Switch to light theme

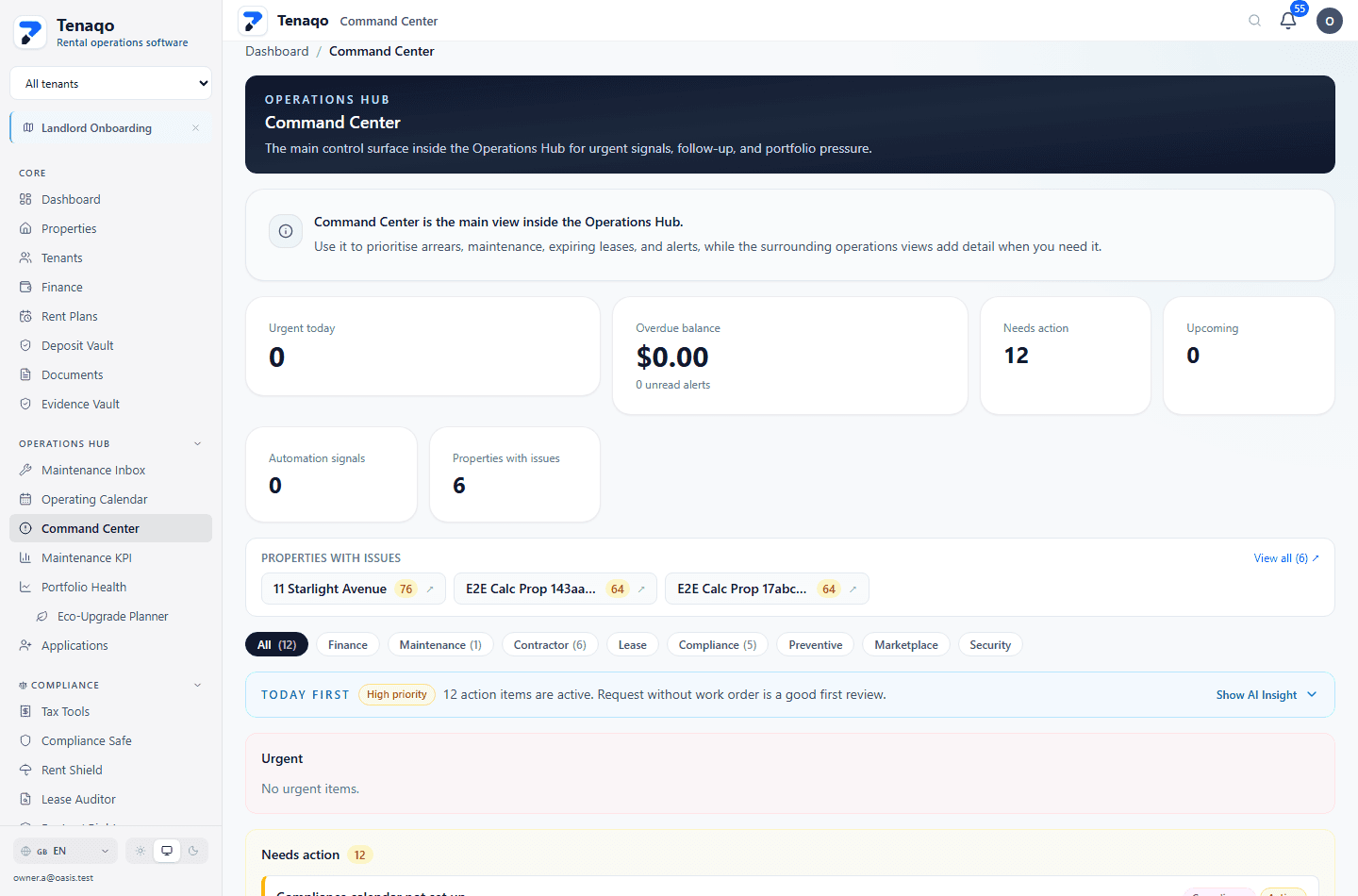click(x=141, y=851)
